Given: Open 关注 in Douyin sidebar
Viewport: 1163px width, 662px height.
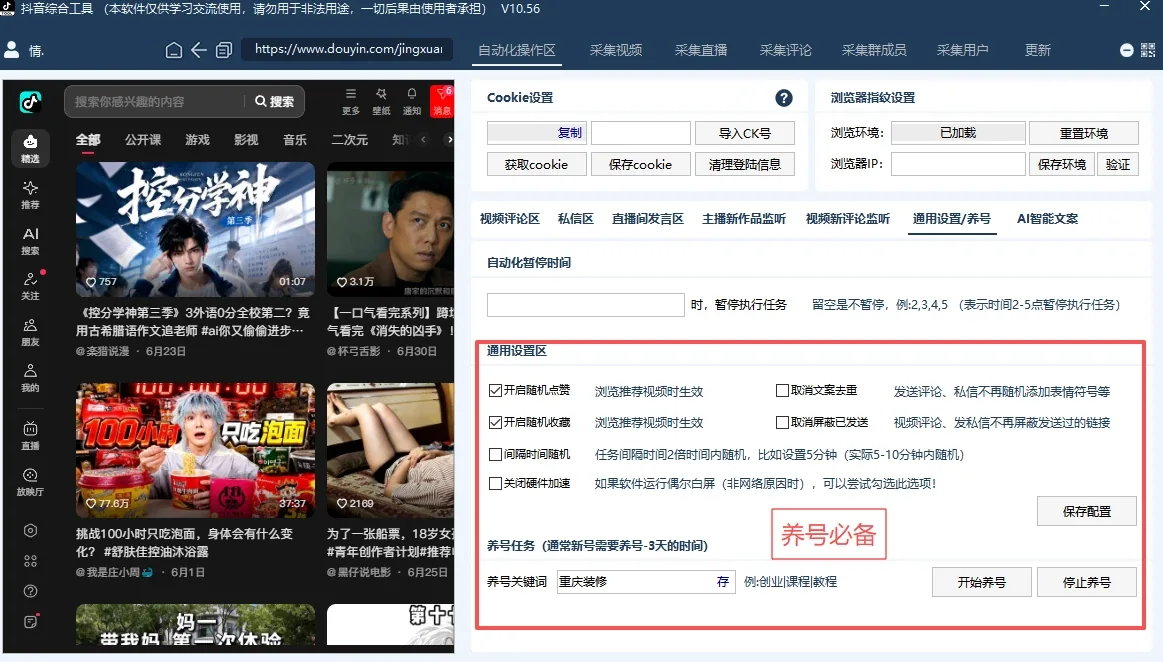Looking at the screenshot, I should tap(30, 287).
